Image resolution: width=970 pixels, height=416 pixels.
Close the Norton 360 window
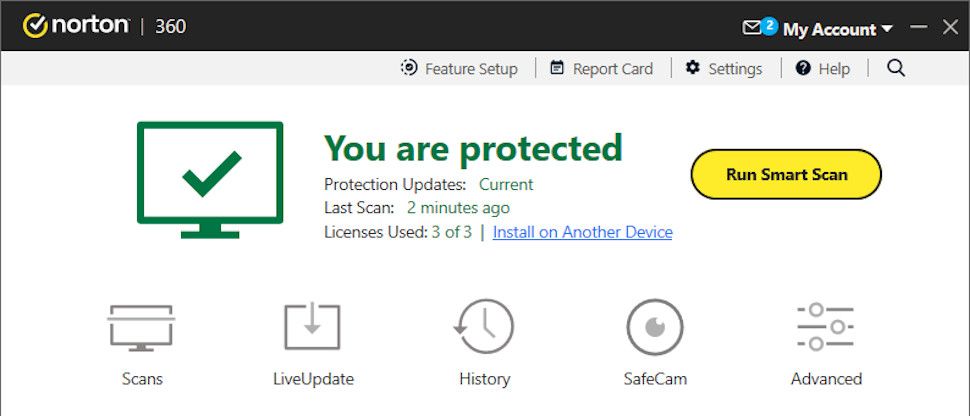click(x=950, y=28)
